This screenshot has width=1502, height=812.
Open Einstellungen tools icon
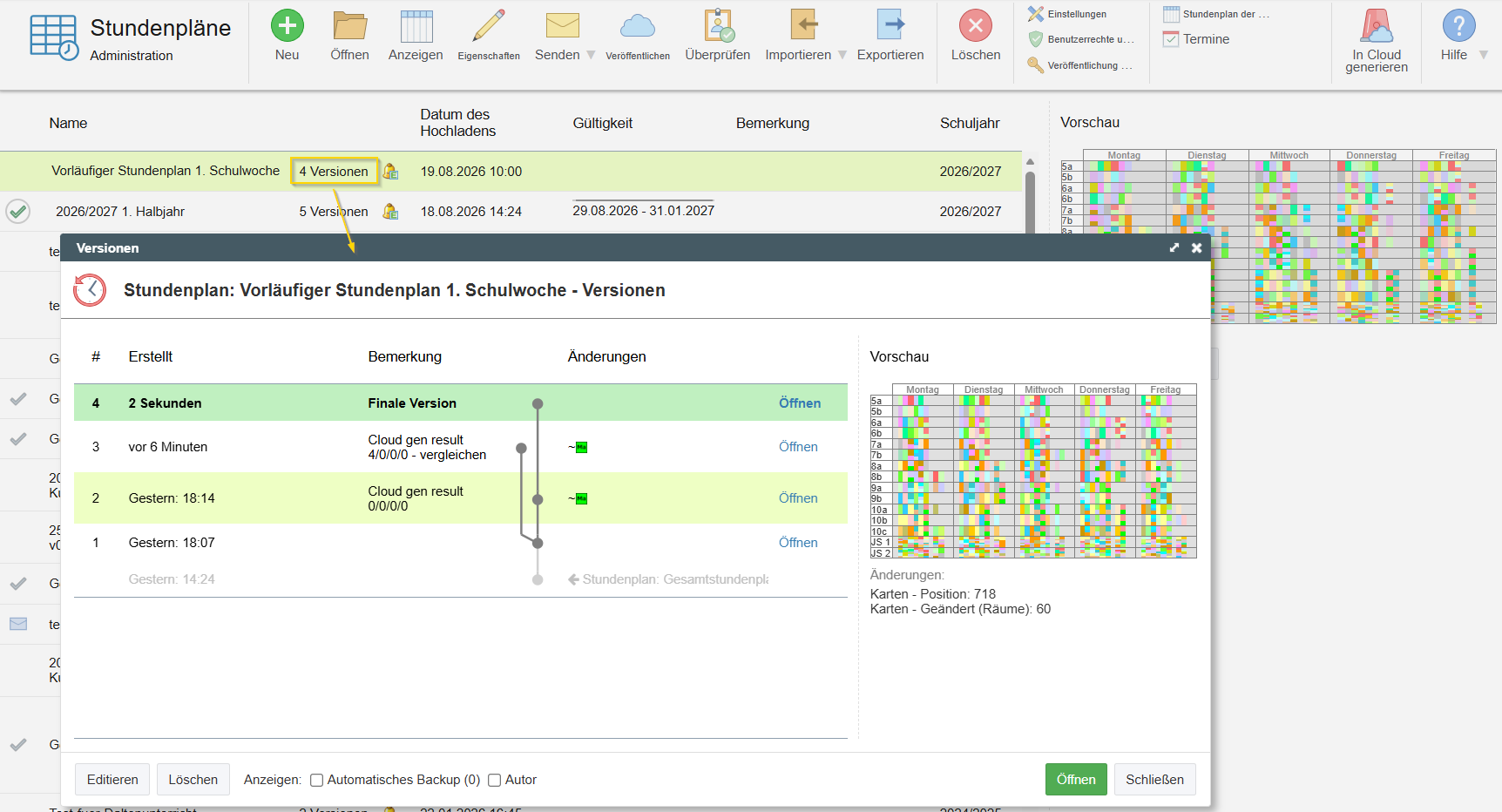point(1036,14)
